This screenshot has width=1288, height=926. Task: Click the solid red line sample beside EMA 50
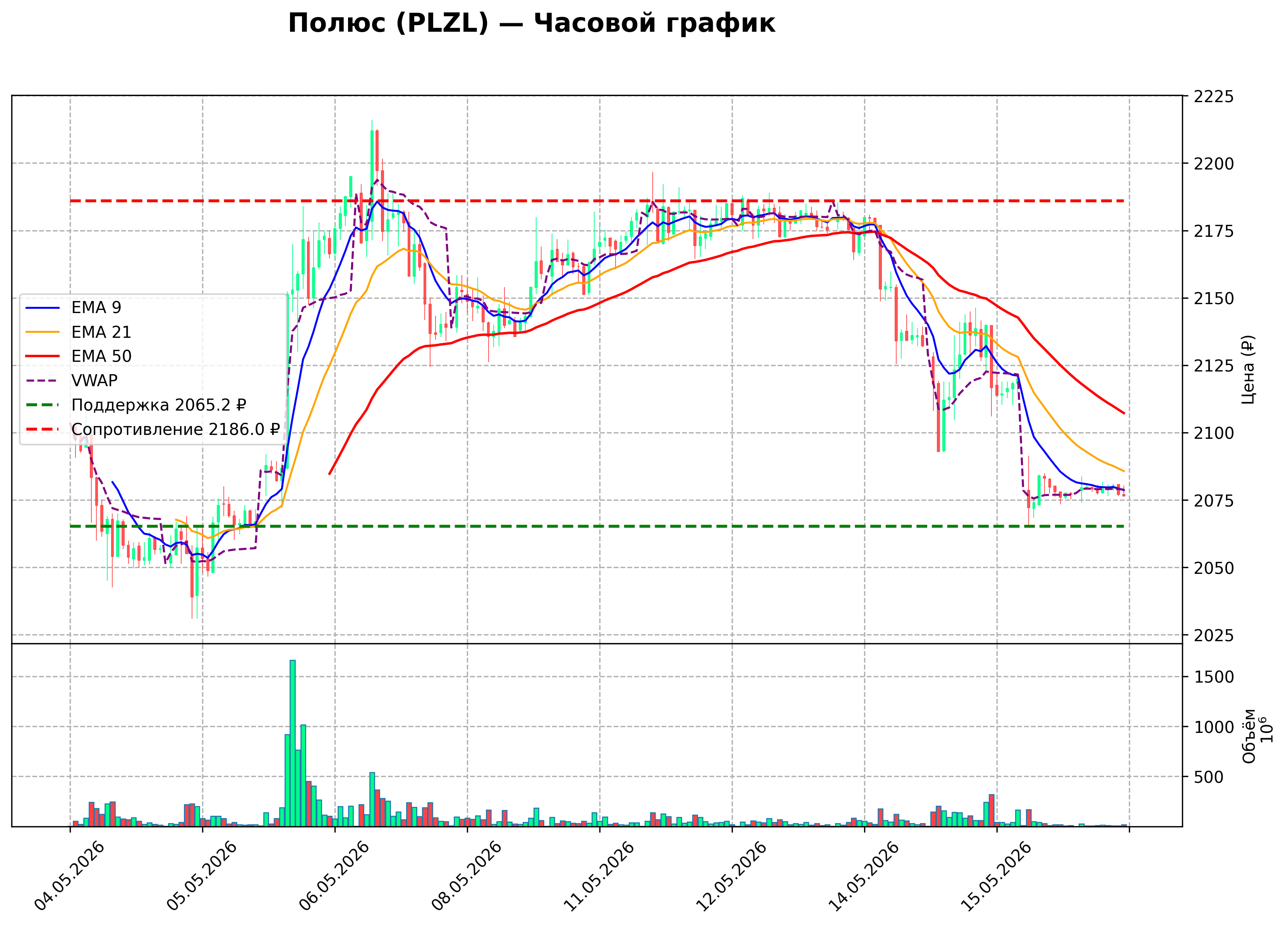click(x=43, y=356)
